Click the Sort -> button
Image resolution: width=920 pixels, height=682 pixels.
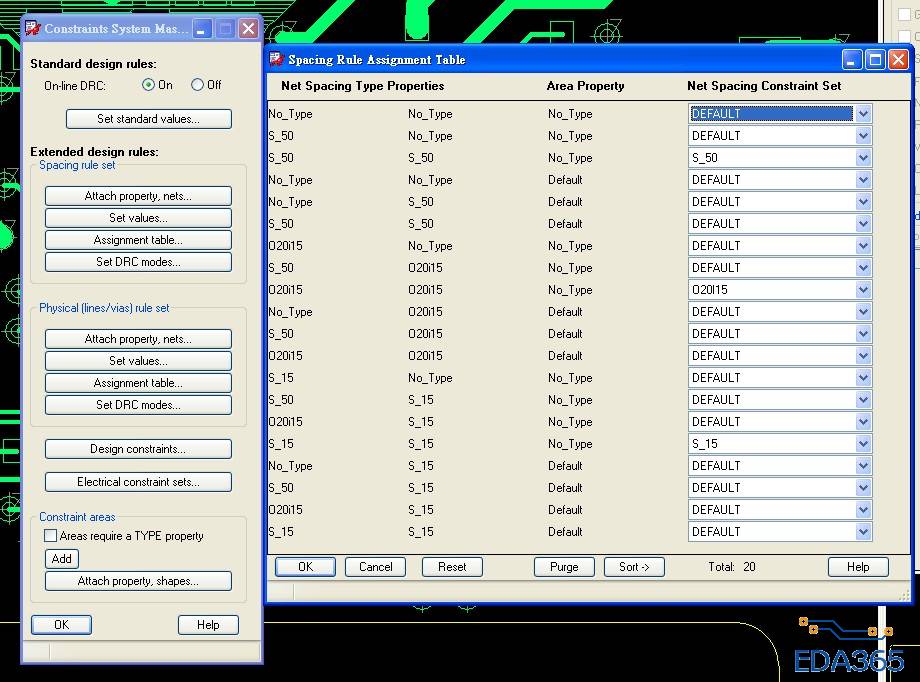click(x=634, y=567)
